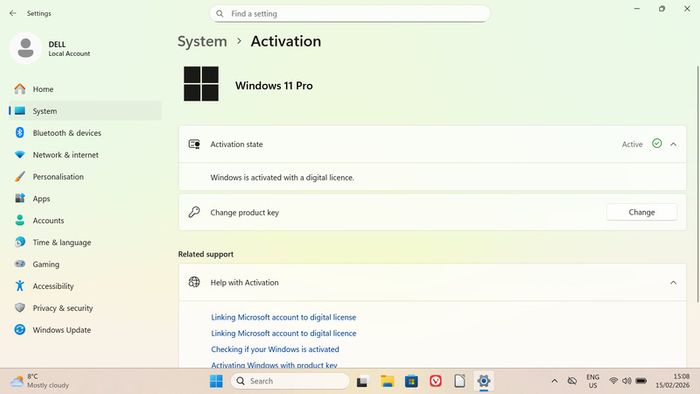
Task: Click the Wi-Fi tray icon
Action: 613,381
